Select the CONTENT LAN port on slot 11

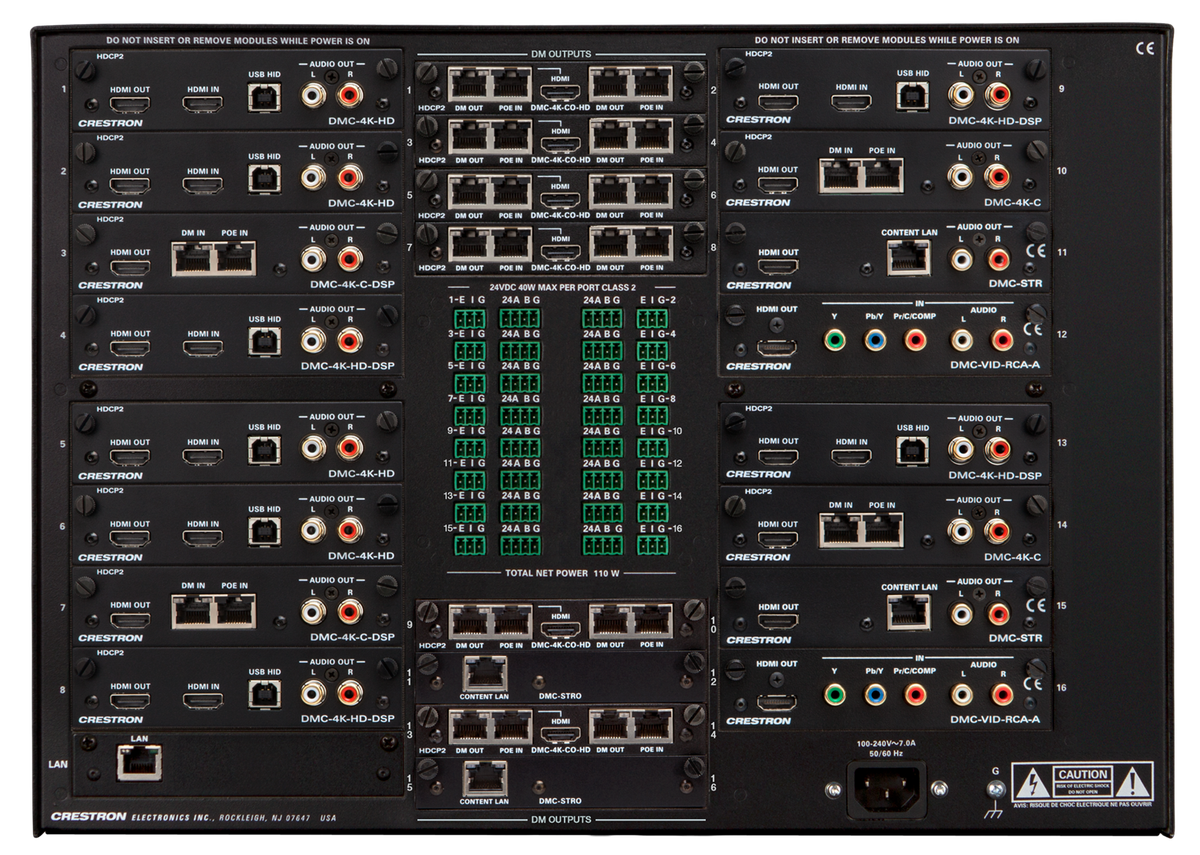[909, 259]
